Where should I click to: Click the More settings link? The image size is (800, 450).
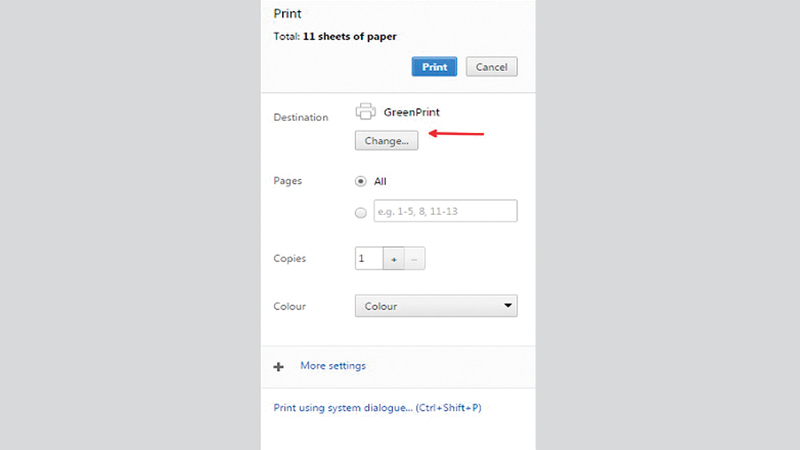[333, 366]
